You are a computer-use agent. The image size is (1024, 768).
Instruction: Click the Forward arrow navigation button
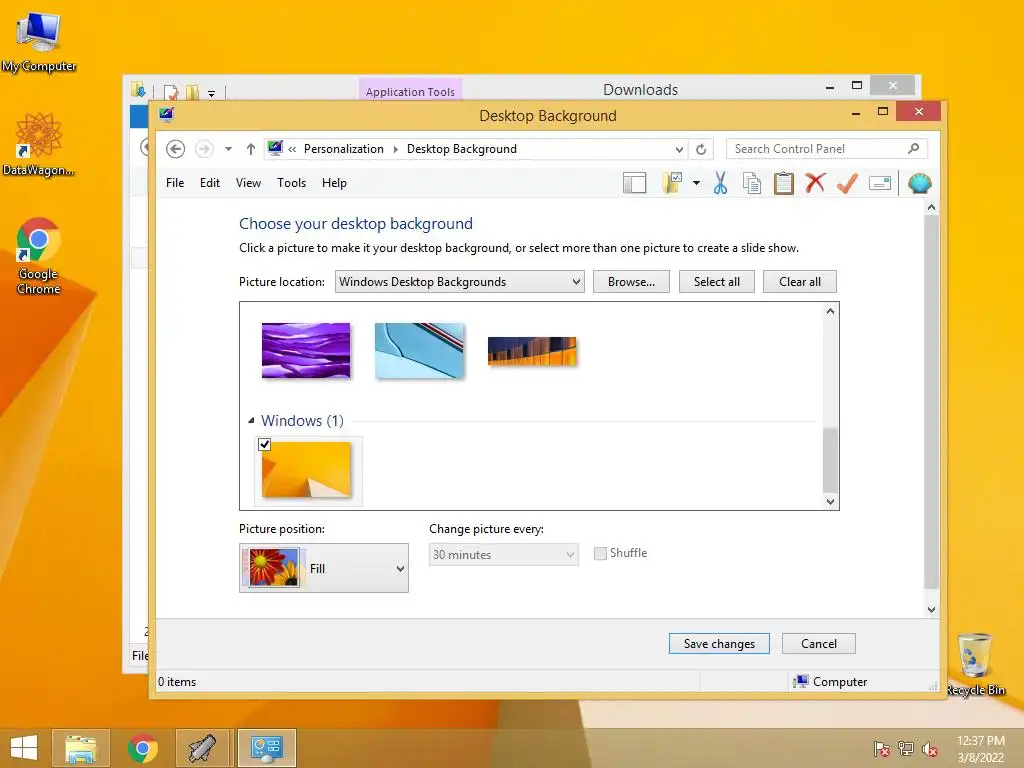pos(204,149)
